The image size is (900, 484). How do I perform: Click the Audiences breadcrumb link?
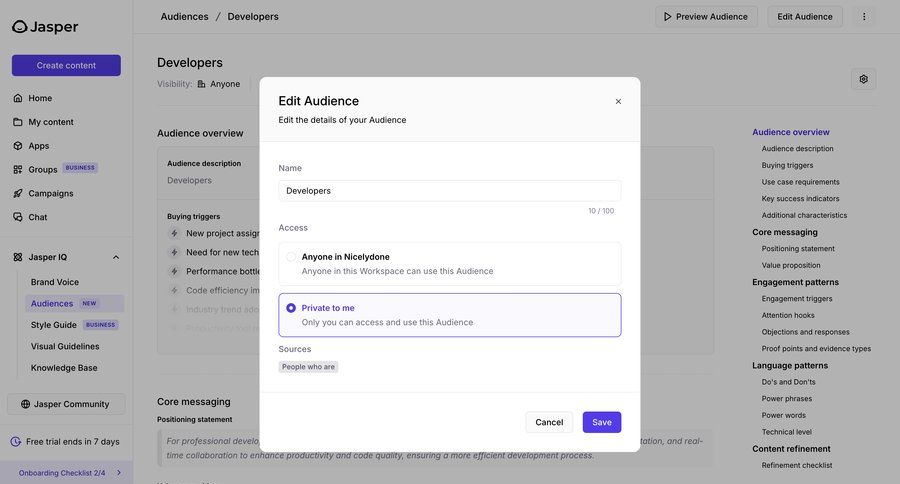click(184, 17)
